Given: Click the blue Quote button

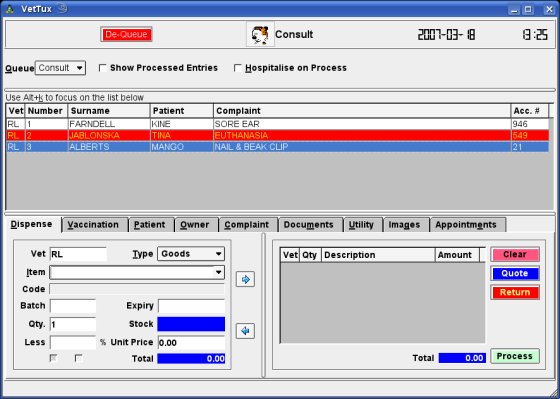Looking at the screenshot, I should pyautogui.click(x=515, y=274).
